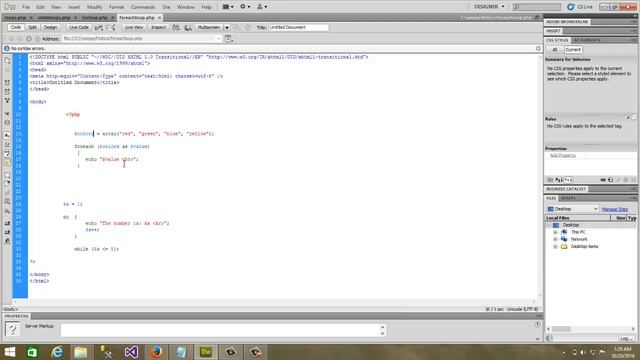Open File Explorer from the taskbar
640x360 pixels.
coord(81,352)
